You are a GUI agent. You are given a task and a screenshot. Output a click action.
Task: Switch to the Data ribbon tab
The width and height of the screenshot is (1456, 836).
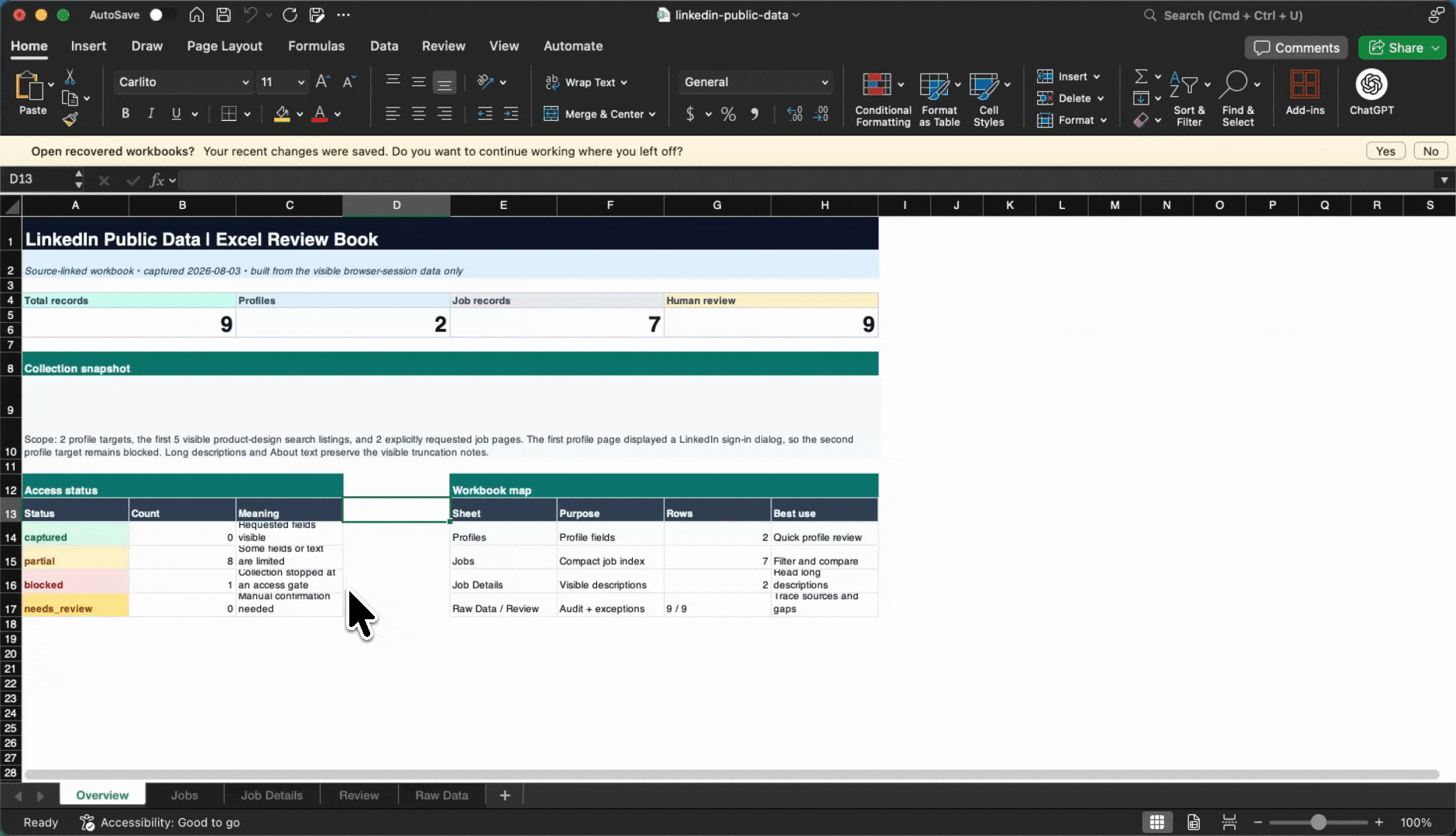(384, 46)
